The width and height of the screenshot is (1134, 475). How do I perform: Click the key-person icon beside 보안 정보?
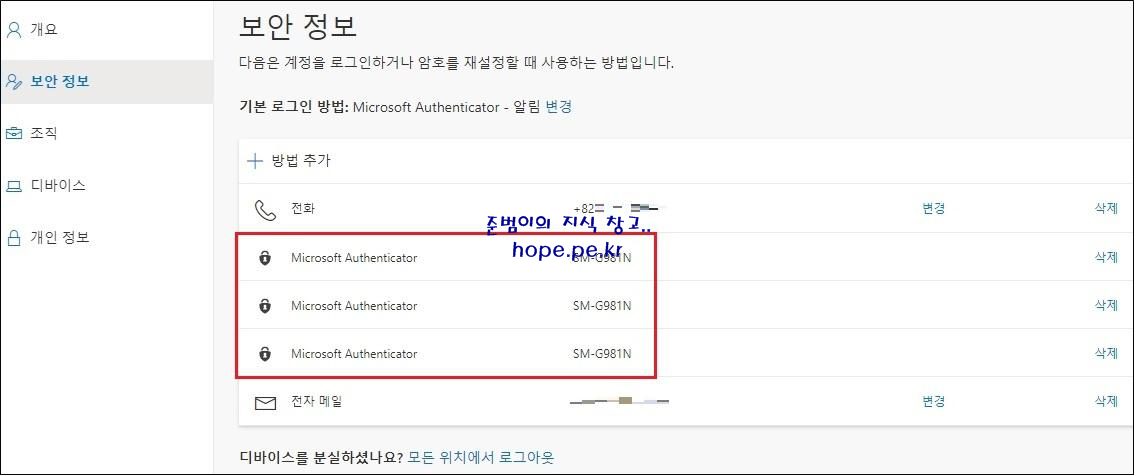(14, 82)
